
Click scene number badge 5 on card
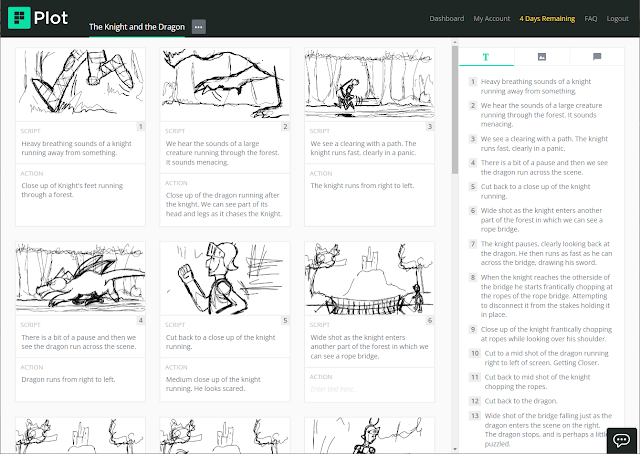(x=285, y=320)
